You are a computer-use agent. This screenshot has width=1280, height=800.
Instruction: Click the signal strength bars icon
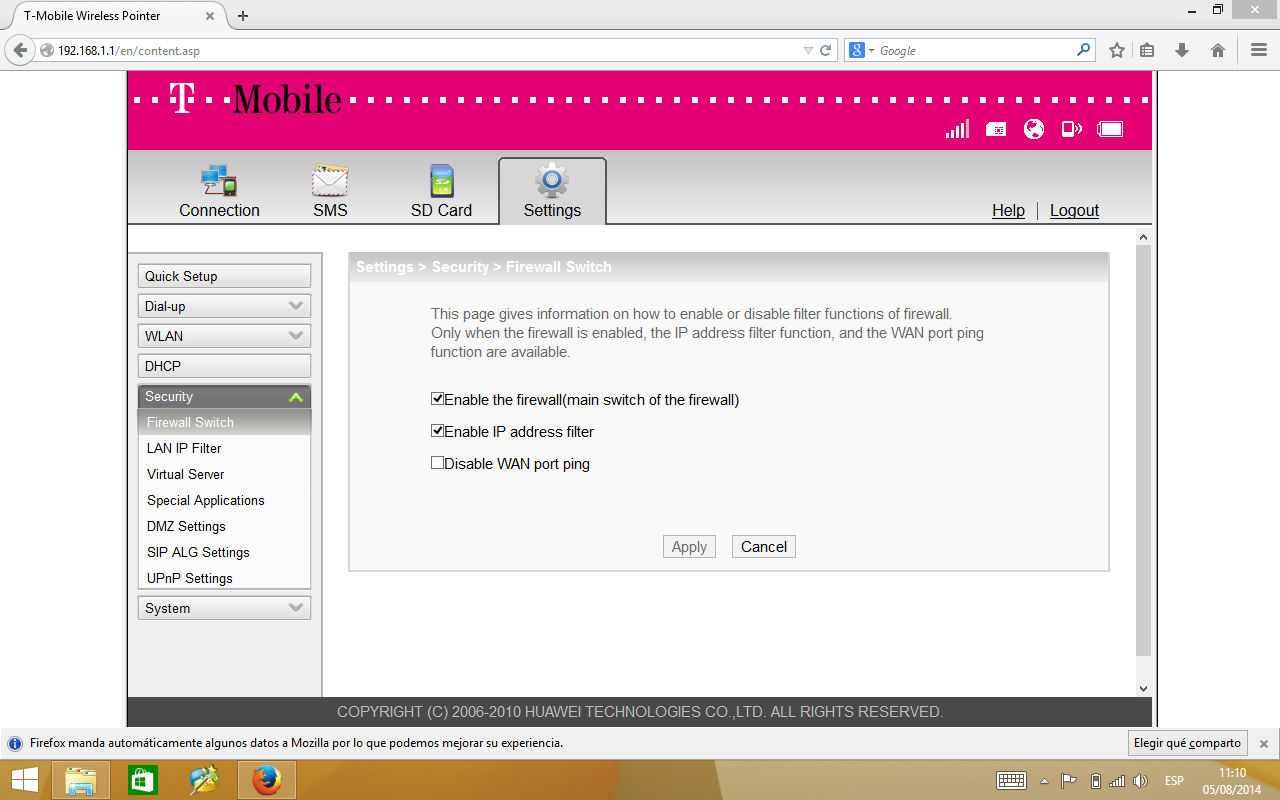click(x=957, y=129)
